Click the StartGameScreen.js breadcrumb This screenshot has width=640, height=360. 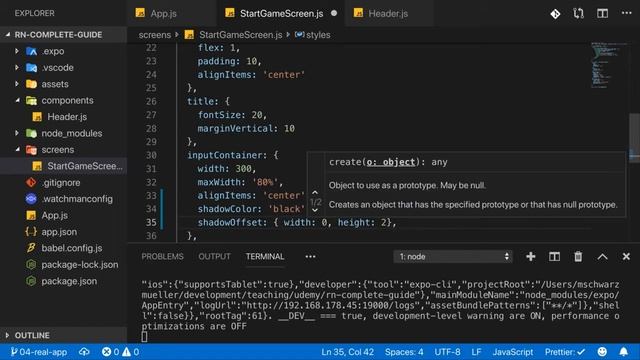pyautogui.click(x=240, y=35)
